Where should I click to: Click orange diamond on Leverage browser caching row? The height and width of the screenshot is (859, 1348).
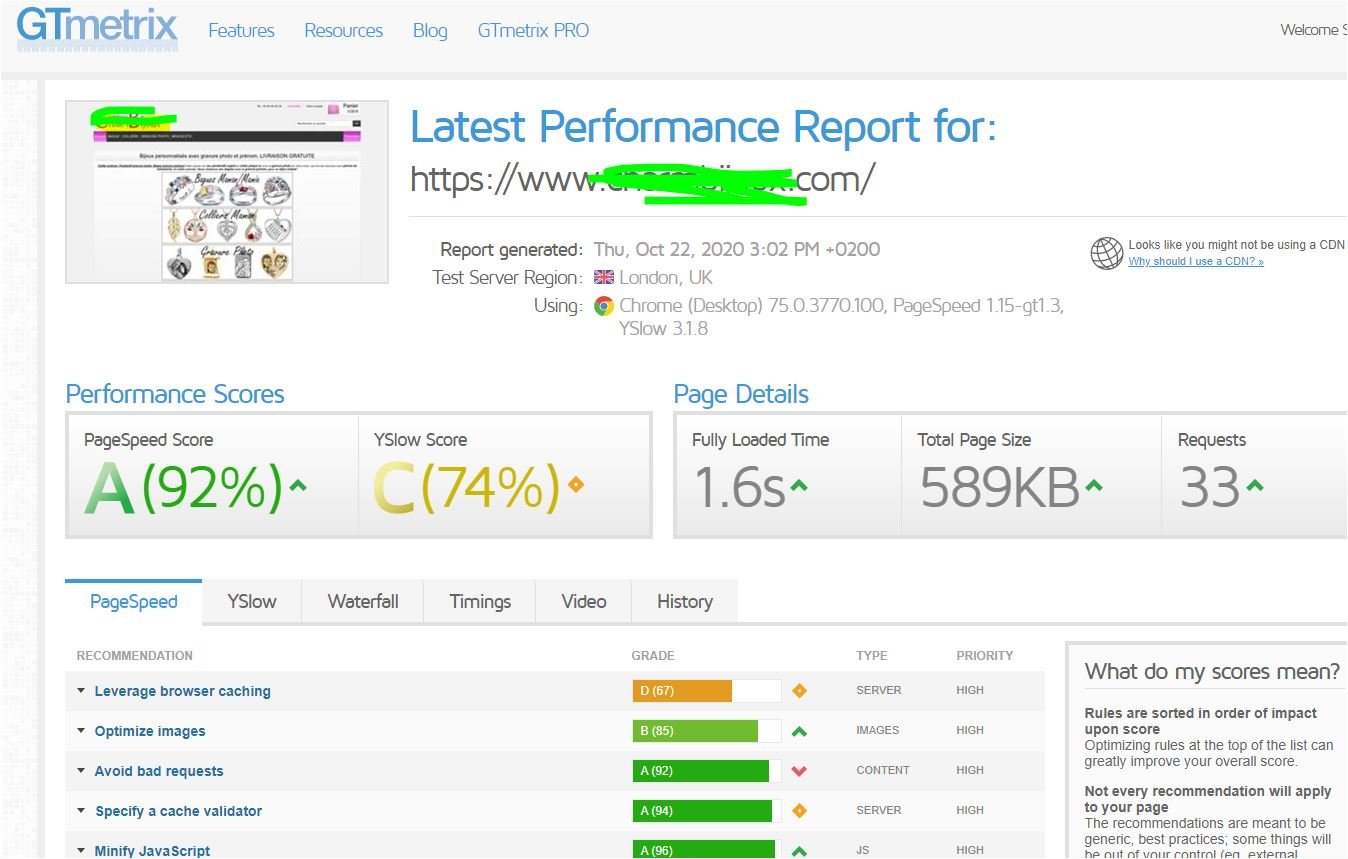click(x=799, y=691)
